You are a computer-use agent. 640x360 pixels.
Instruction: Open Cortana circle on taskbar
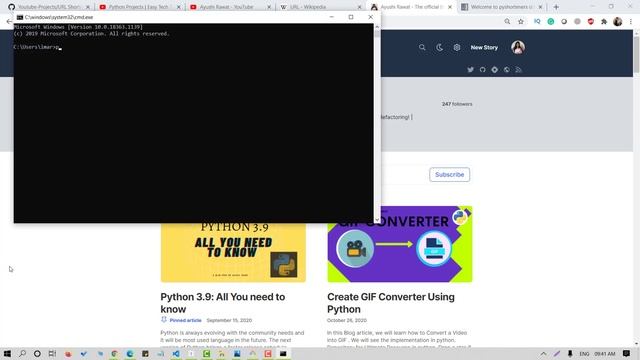(37, 353)
